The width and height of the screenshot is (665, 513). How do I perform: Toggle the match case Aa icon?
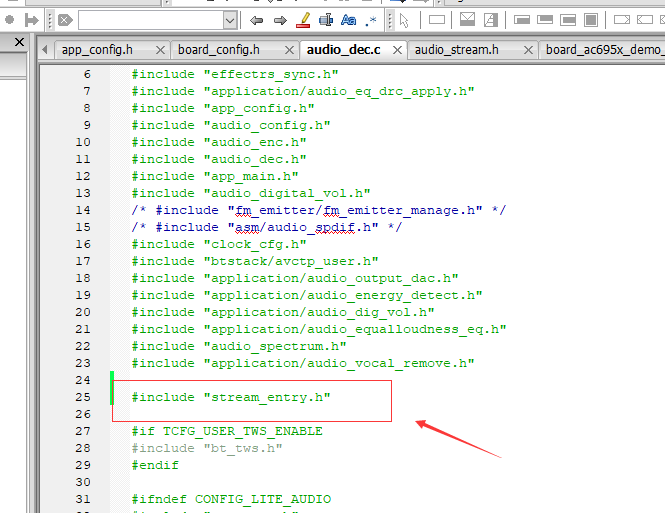348,20
